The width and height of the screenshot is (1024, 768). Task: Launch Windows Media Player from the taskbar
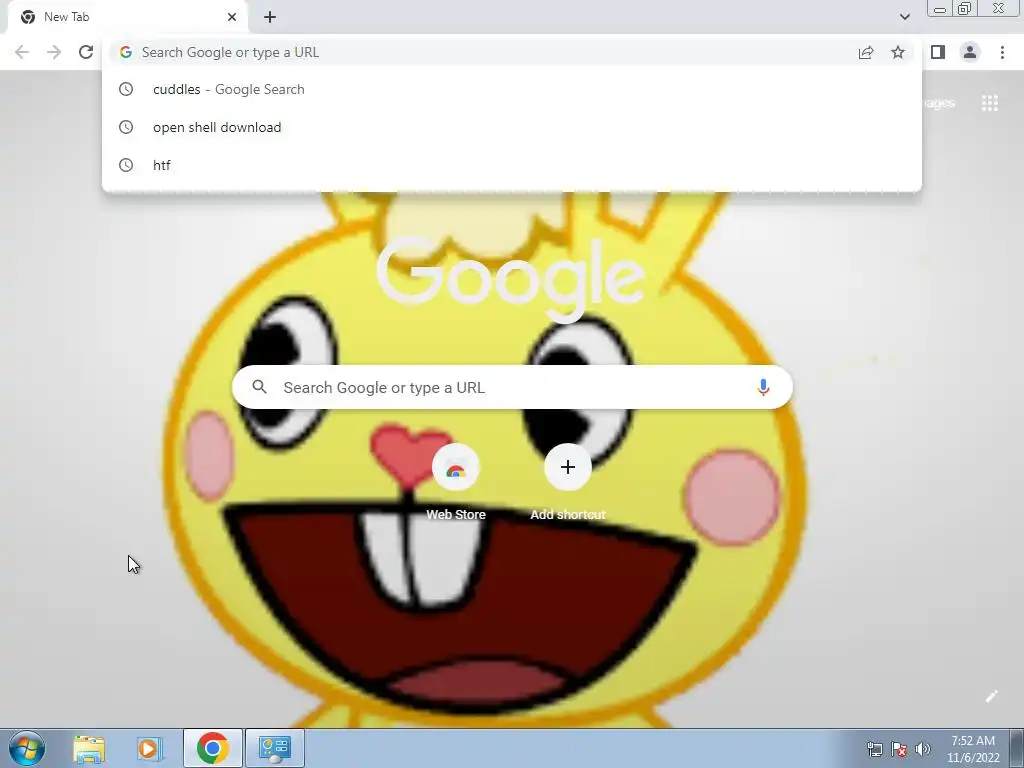click(x=150, y=748)
